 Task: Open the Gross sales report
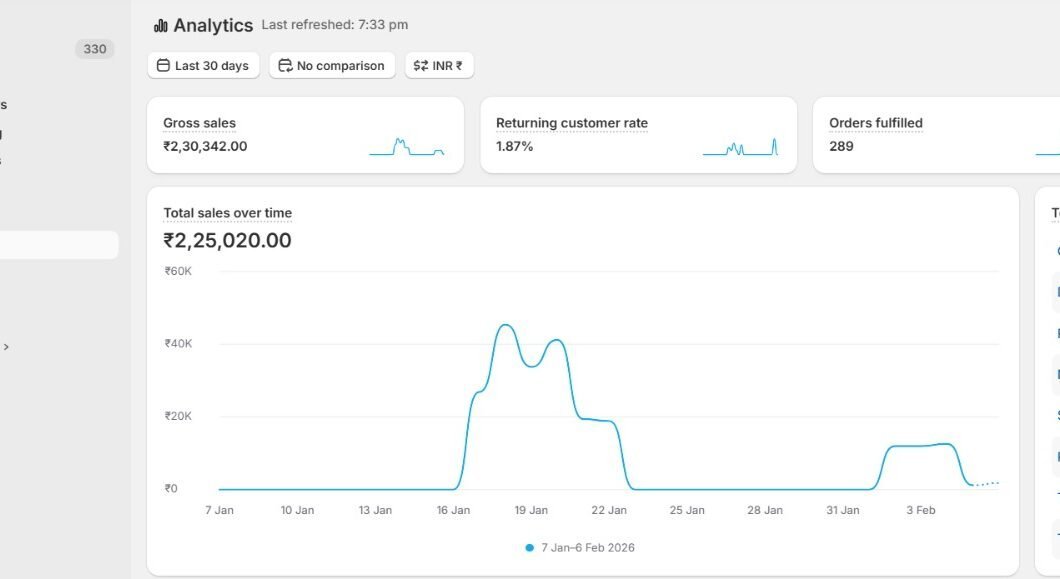click(199, 123)
